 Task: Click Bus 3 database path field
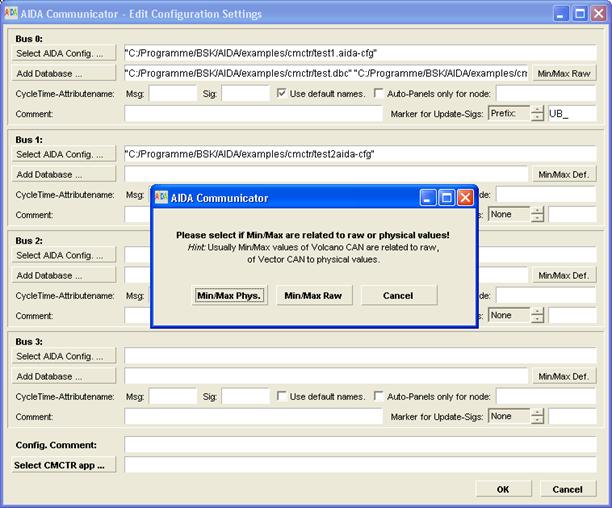pyautogui.click(x=326, y=377)
